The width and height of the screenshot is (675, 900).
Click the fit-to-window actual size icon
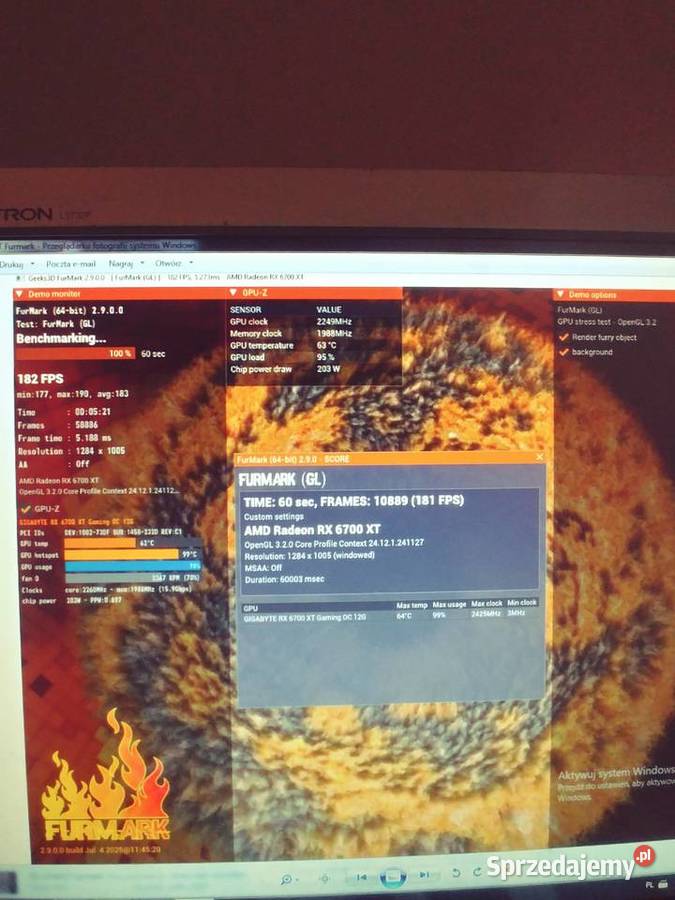coord(324,877)
